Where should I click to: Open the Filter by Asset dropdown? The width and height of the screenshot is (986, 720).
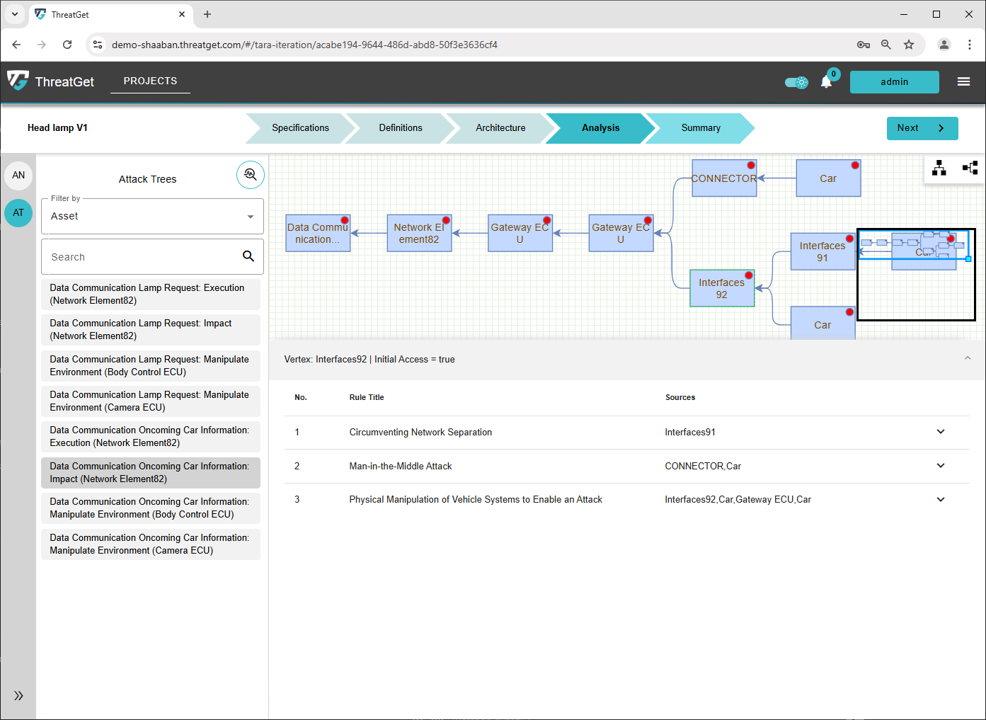pyautogui.click(x=152, y=216)
